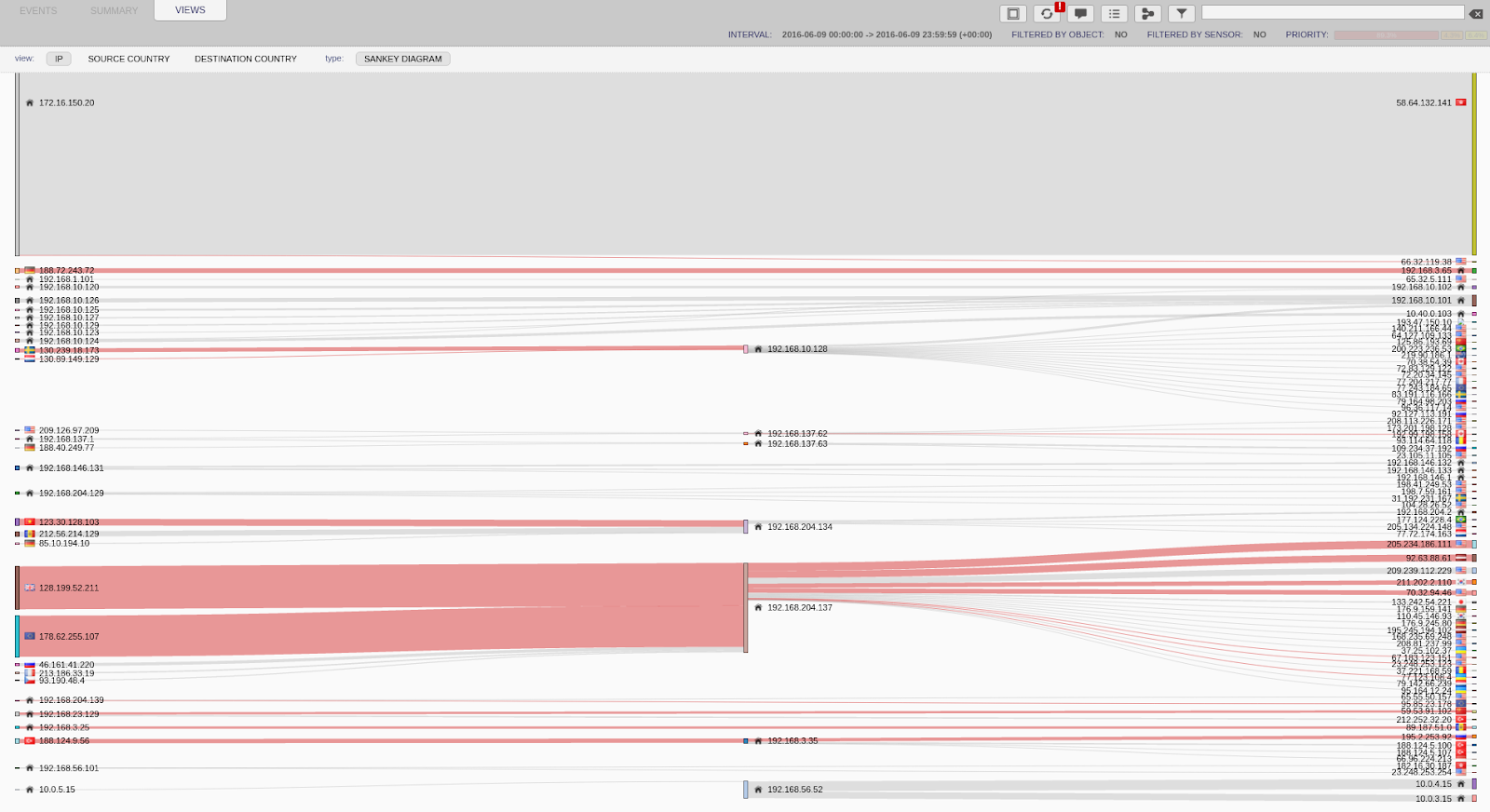Open the comments speech bubble icon
Image resolution: width=1490 pixels, height=812 pixels.
(1080, 13)
